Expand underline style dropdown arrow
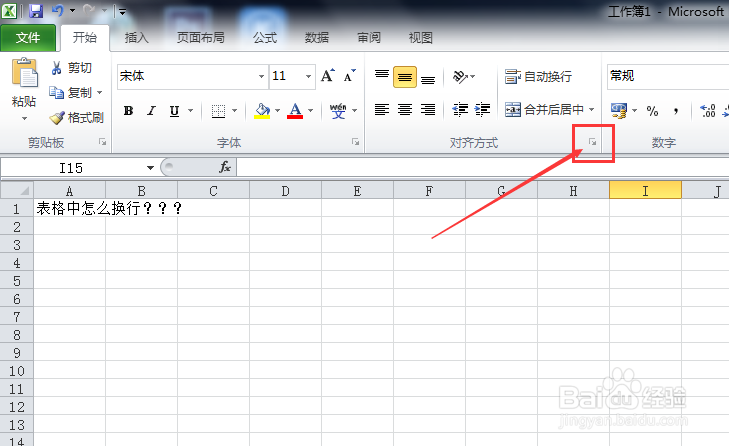The height and width of the screenshot is (446, 729). [x=190, y=111]
